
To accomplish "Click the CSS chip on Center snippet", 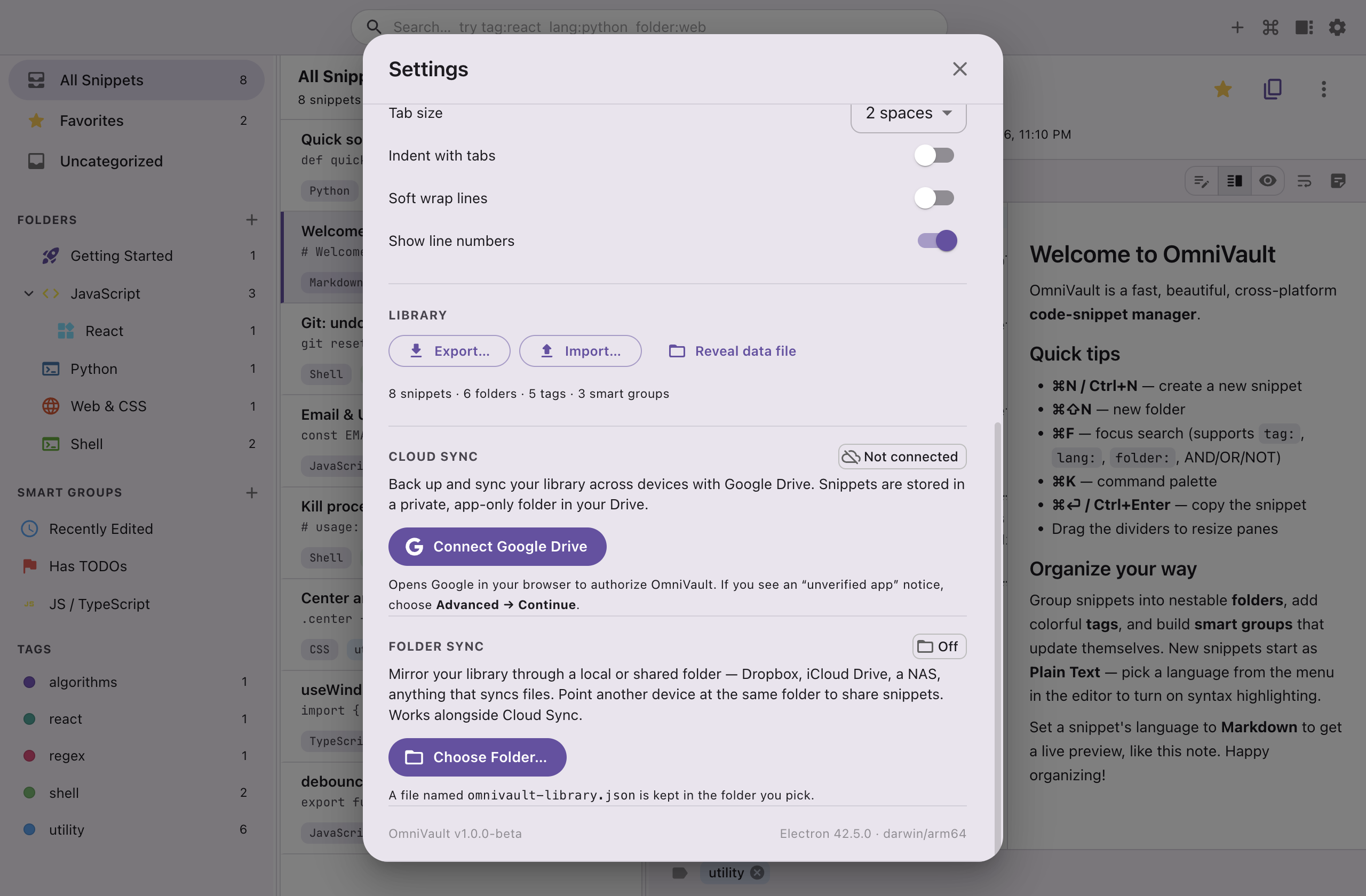I will click(320, 650).
